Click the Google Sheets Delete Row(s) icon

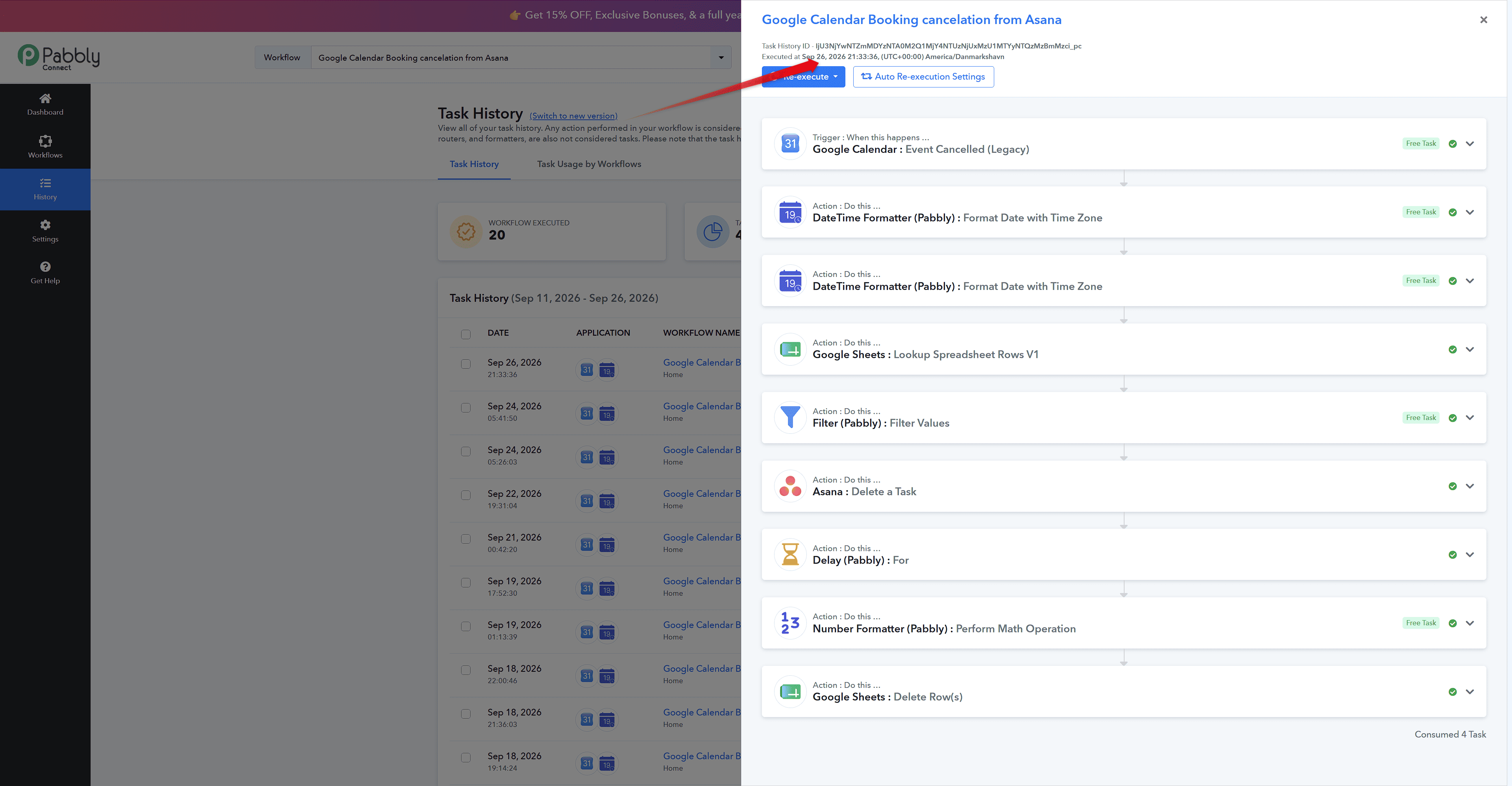click(790, 692)
